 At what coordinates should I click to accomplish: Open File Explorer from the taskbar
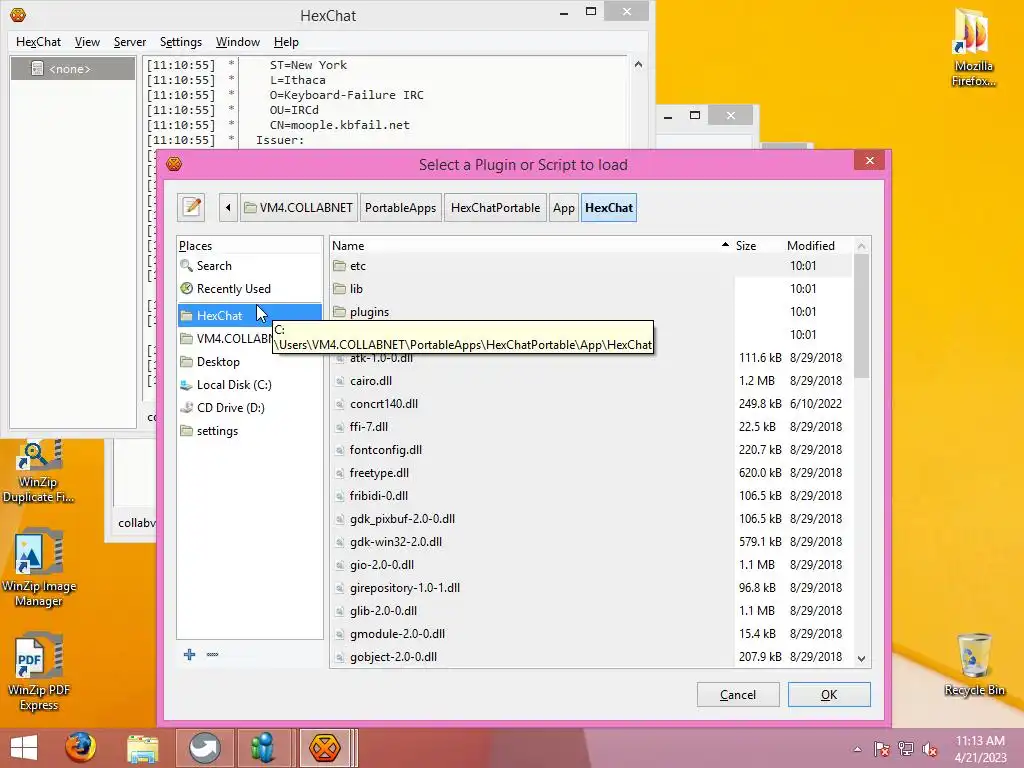point(143,748)
